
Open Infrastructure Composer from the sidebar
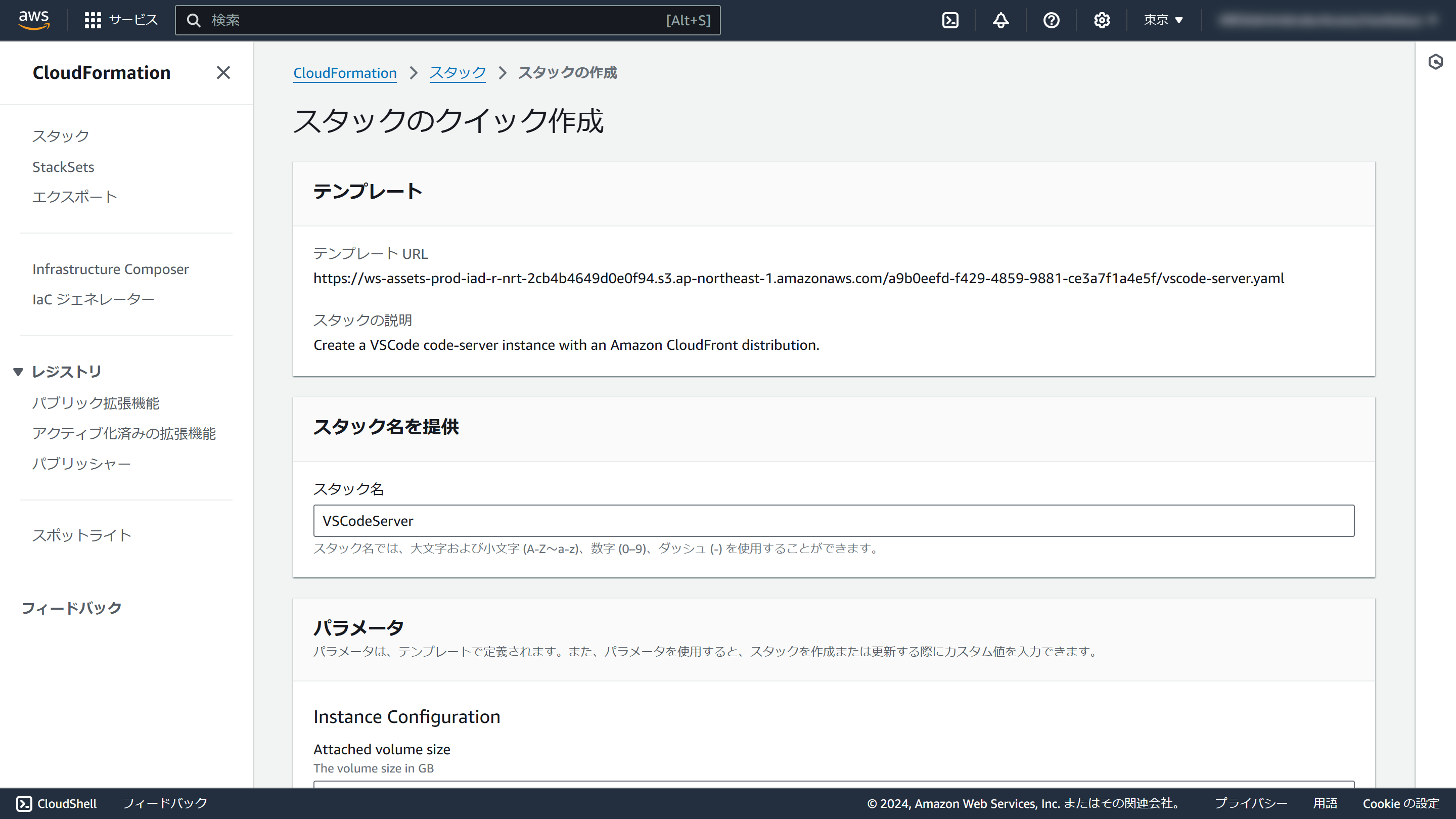point(110,269)
